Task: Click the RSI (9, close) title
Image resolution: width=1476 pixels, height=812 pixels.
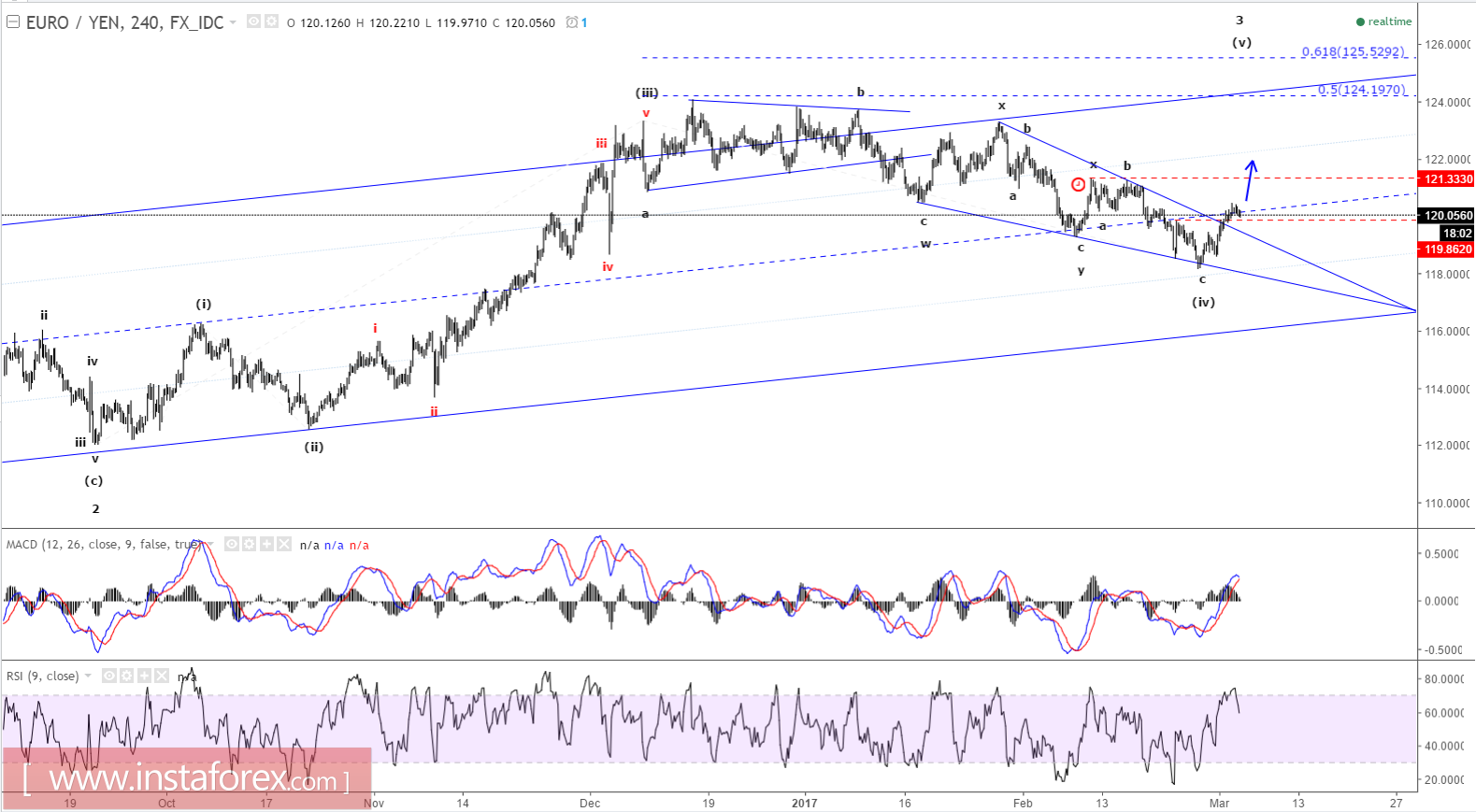Action: click(43, 676)
